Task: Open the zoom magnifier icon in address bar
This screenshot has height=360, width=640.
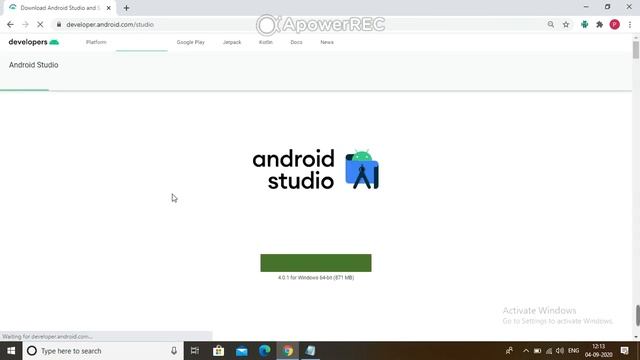Action: pyautogui.click(x=551, y=24)
